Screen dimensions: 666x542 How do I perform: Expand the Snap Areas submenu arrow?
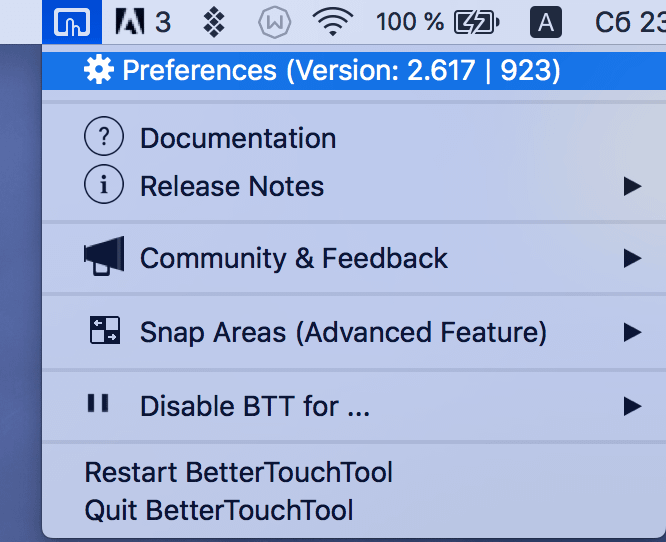tap(631, 331)
